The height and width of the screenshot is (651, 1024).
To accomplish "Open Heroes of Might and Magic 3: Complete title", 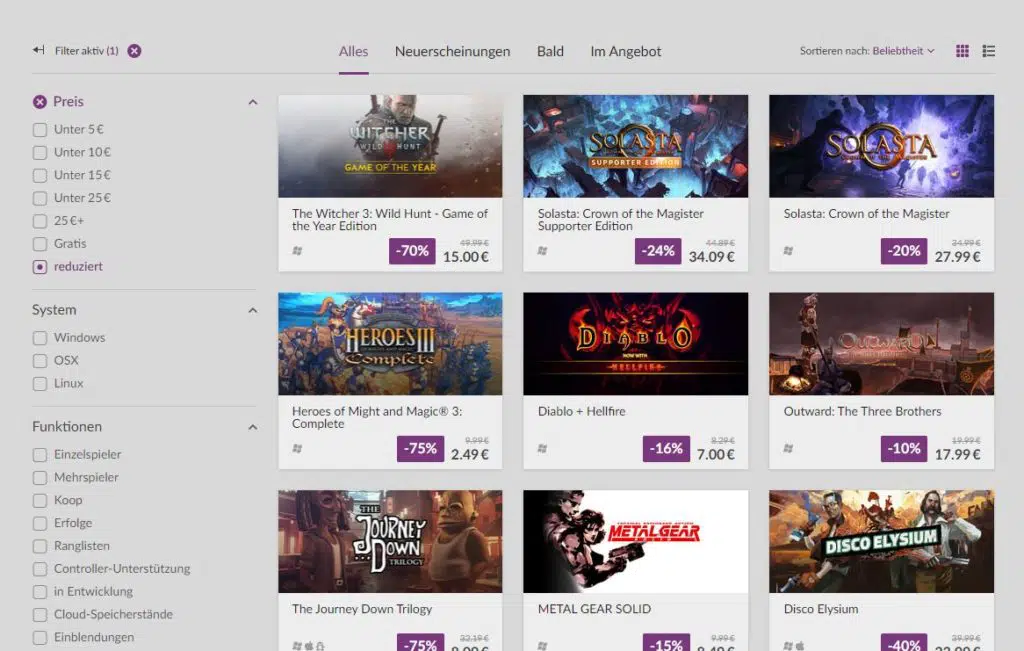I will tap(377, 418).
